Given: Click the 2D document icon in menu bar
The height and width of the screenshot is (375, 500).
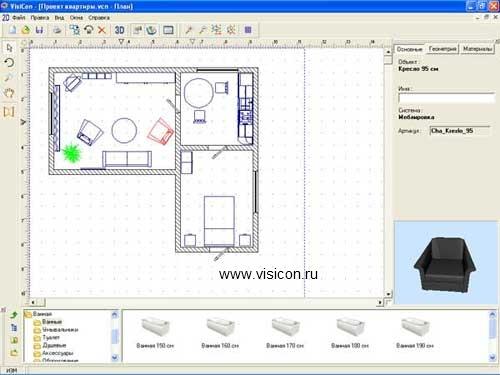Looking at the screenshot, I should (x=6, y=17).
